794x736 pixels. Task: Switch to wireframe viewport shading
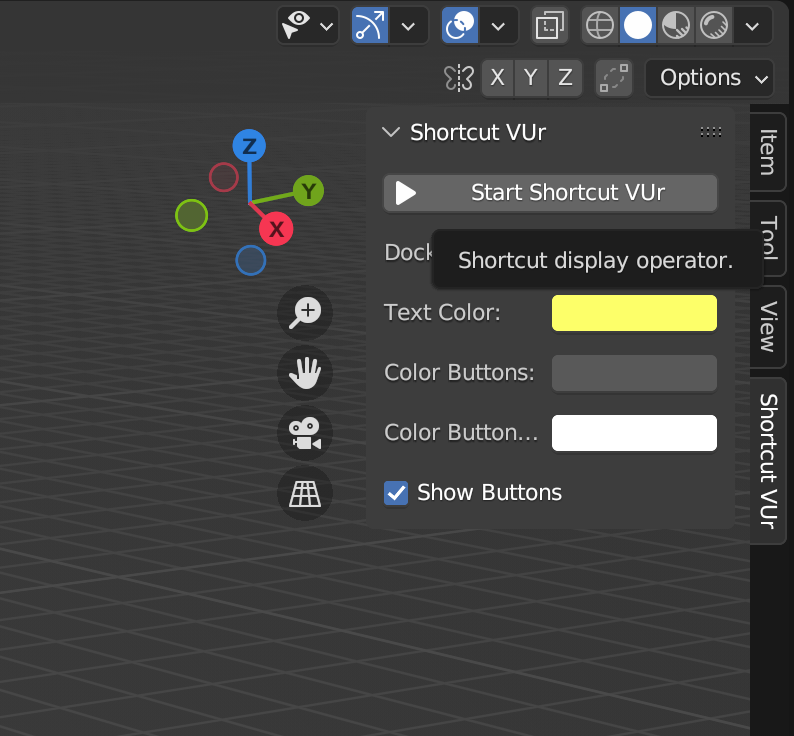tap(600, 25)
